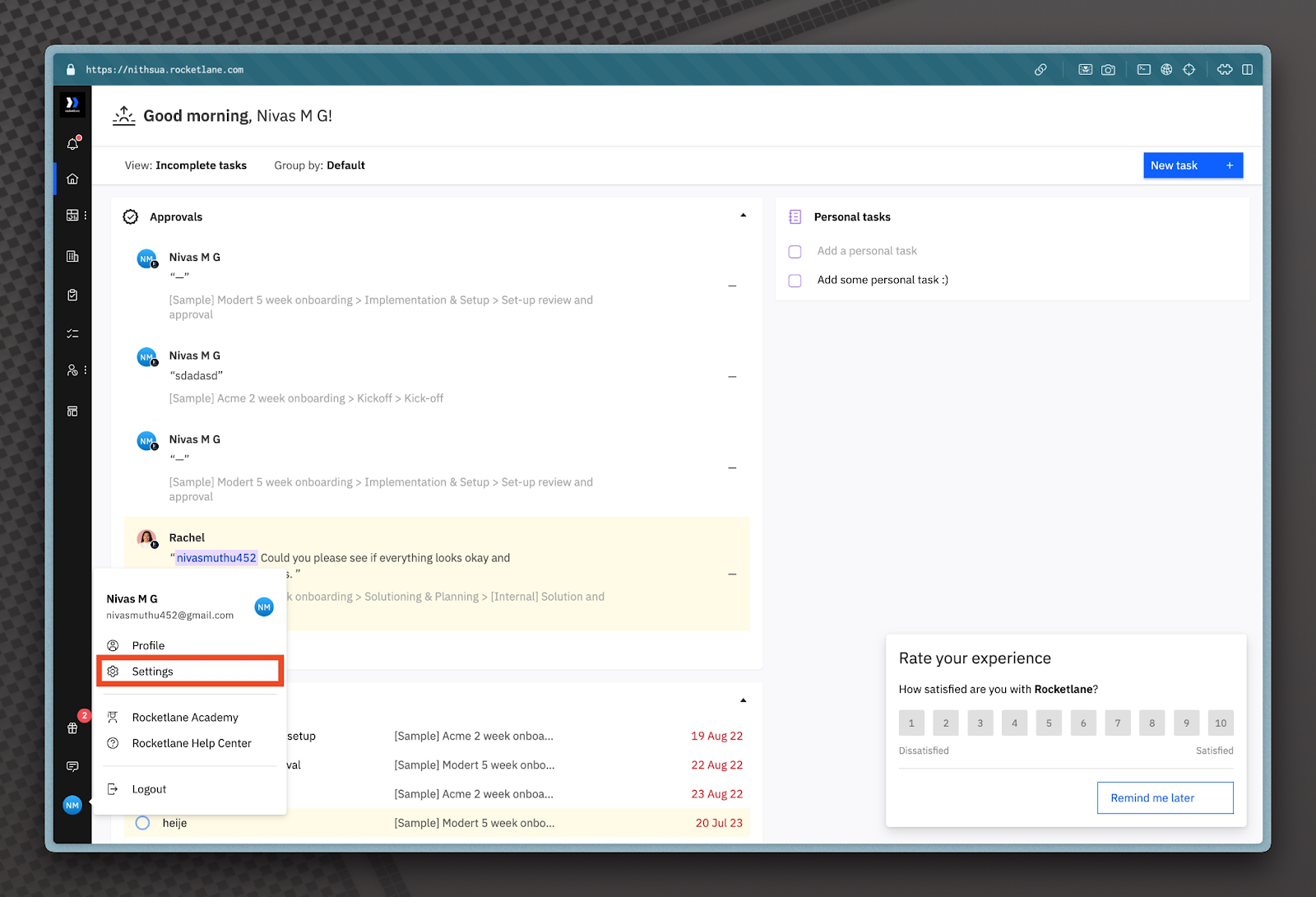1316x897 pixels.
Task: Click the globe icon in browser bar
Action: tap(1166, 70)
